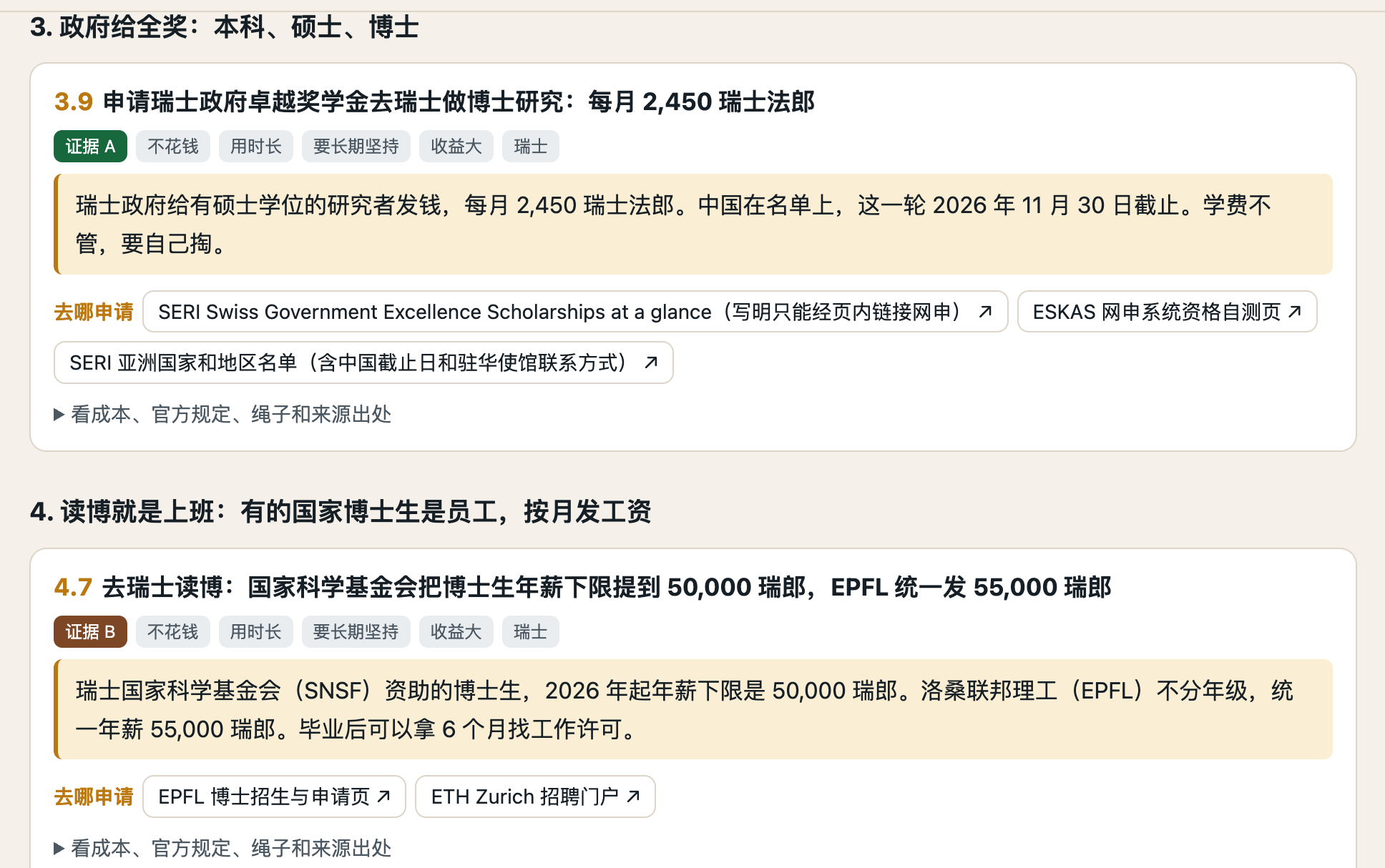Click 去哪申请 label in card 3.9
The height and width of the screenshot is (868, 1385).
[x=94, y=312]
